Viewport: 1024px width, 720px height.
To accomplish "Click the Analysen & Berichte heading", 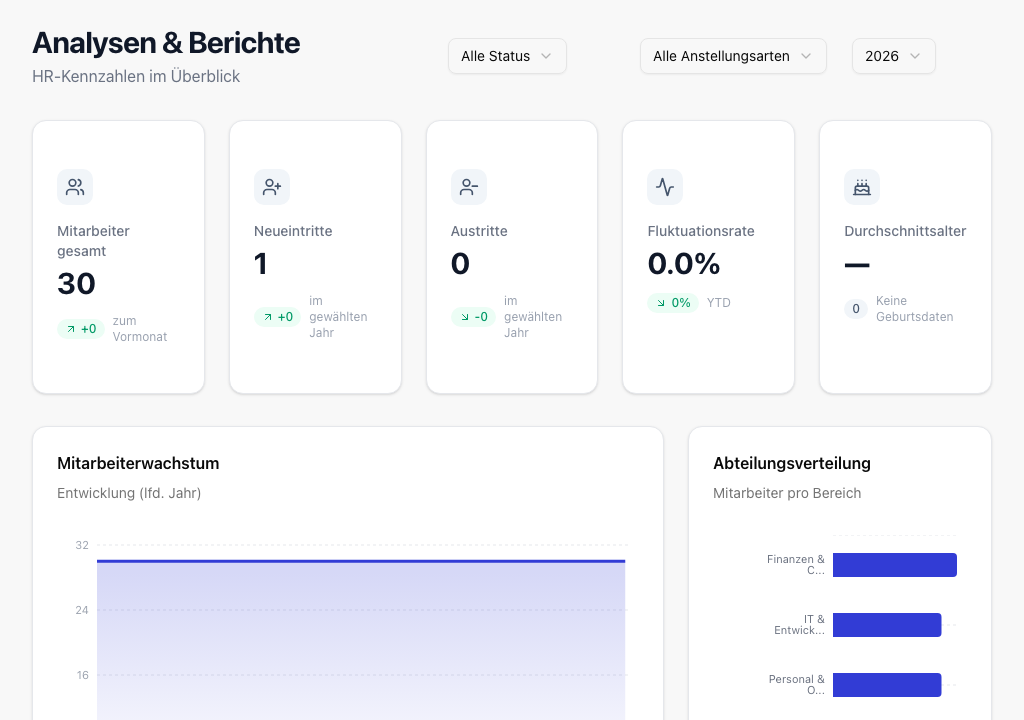I will pyautogui.click(x=166, y=43).
